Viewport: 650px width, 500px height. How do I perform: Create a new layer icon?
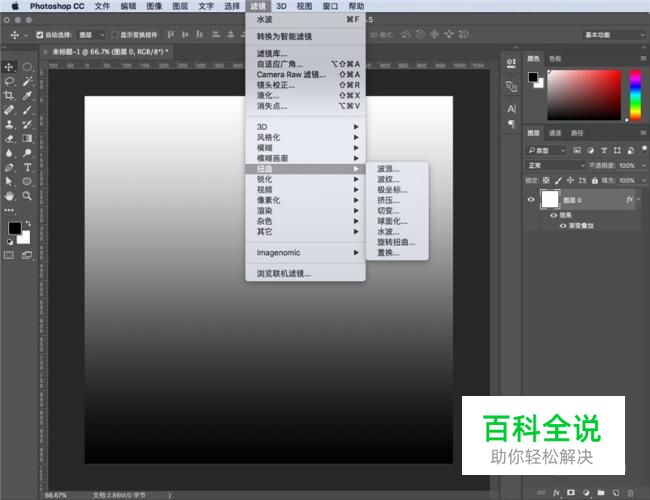click(x=616, y=493)
